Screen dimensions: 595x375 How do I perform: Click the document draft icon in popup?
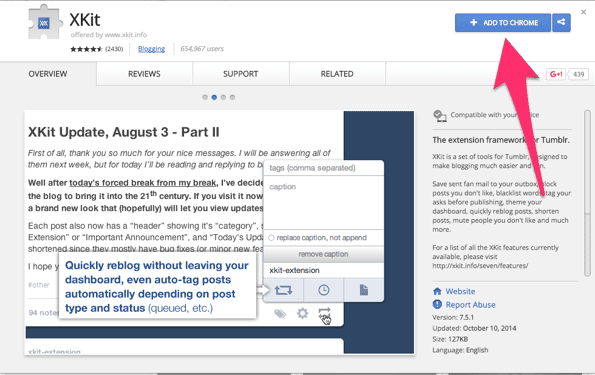click(364, 290)
